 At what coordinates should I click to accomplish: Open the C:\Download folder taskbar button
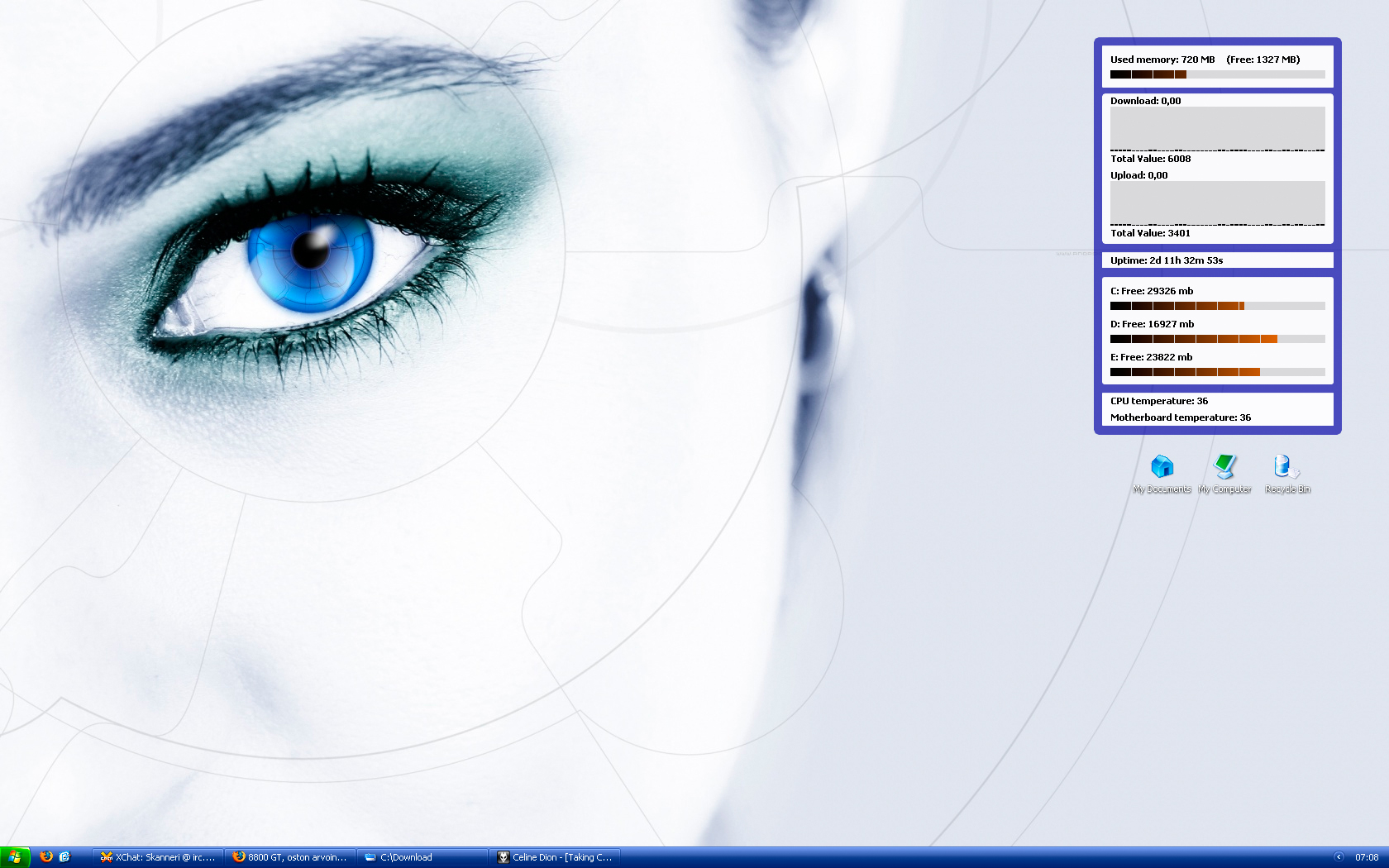[x=422, y=857]
